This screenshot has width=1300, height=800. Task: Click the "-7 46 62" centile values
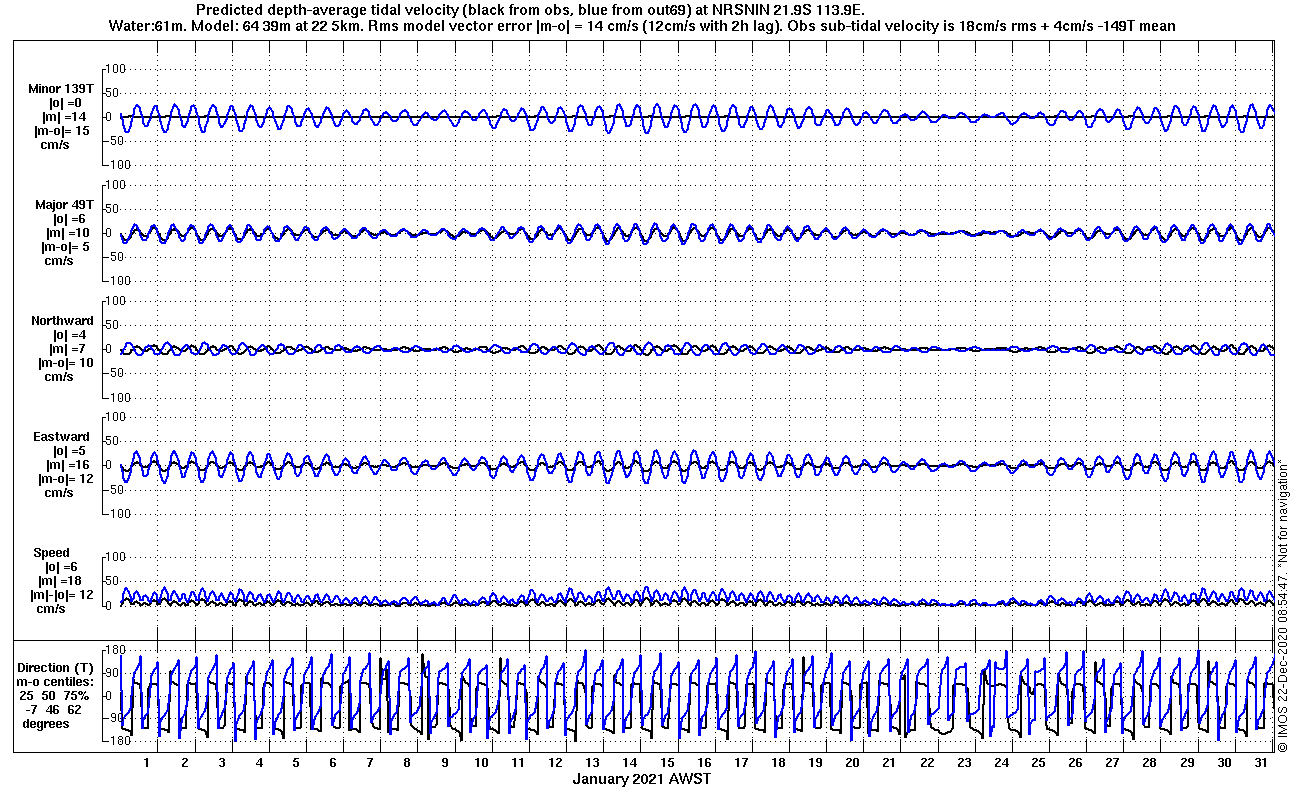point(55,710)
